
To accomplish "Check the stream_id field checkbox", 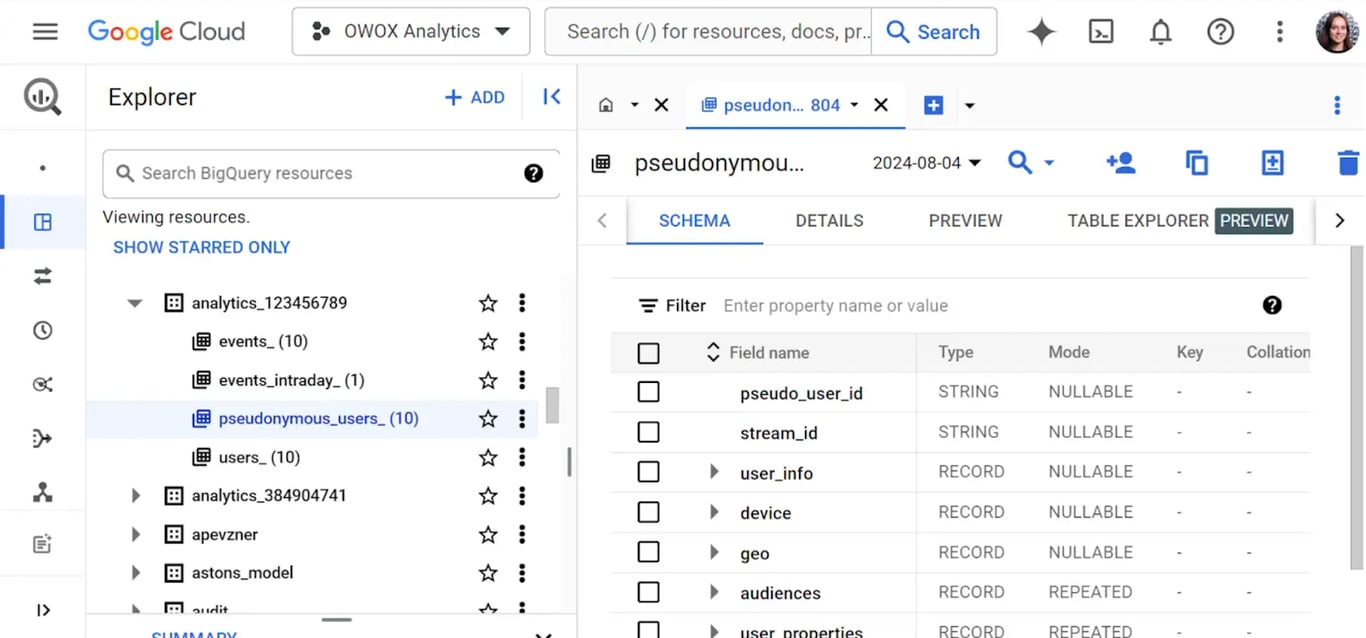I will [x=648, y=432].
